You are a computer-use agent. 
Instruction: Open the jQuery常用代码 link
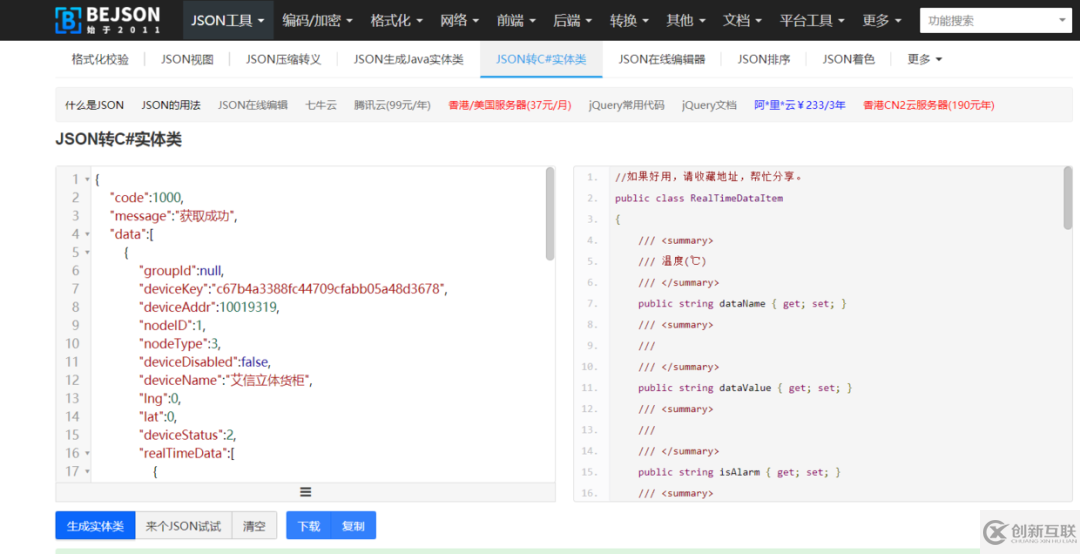coord(627,105)
